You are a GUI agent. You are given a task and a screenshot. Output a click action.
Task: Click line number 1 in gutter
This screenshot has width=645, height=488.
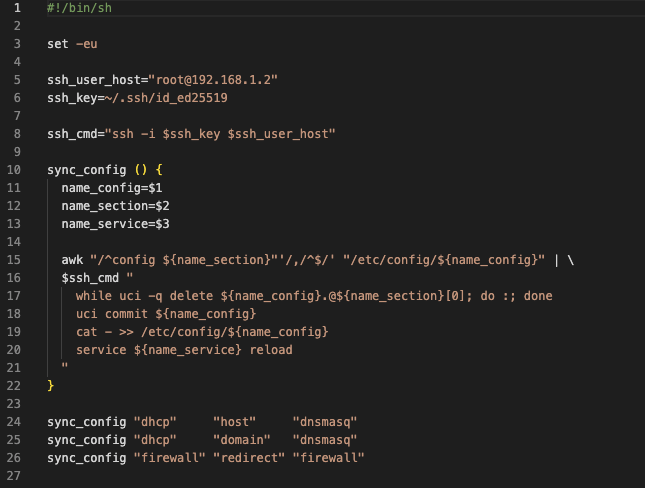pyautogui.click(x=17, y=8)
